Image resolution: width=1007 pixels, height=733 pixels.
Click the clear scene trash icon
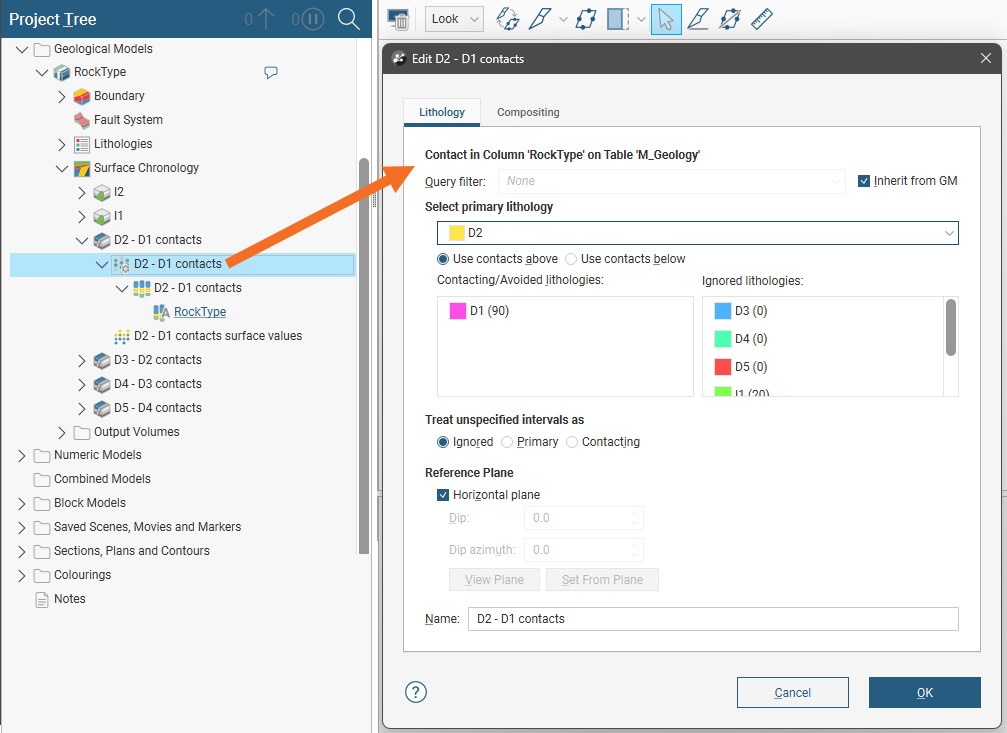[x=398, y=20]
